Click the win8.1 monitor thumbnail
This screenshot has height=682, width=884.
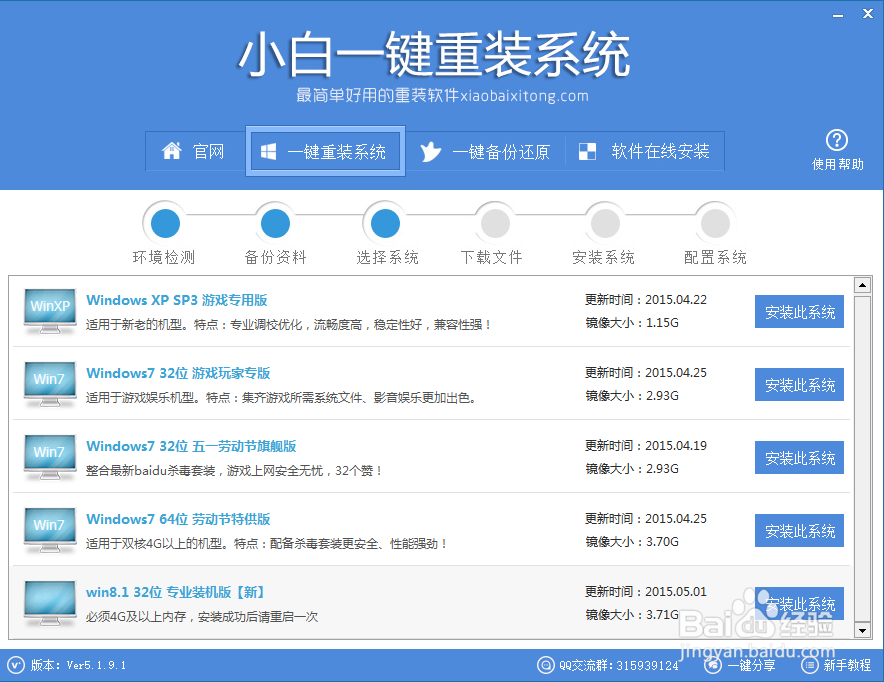click(50, 603)
